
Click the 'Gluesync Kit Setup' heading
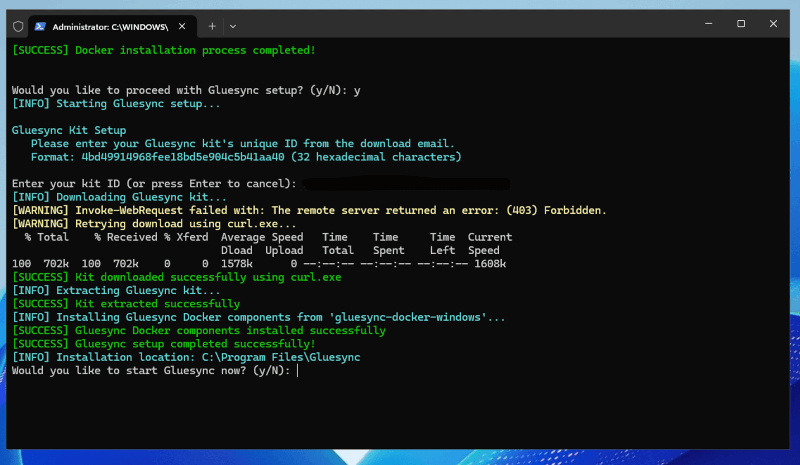coord(69,130)
